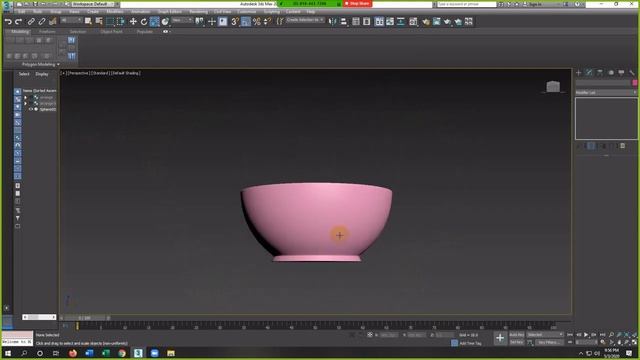Viewport: 640px width, 360px height.
Task: Switch to the Selection ribbon tab
Action: 78,31
